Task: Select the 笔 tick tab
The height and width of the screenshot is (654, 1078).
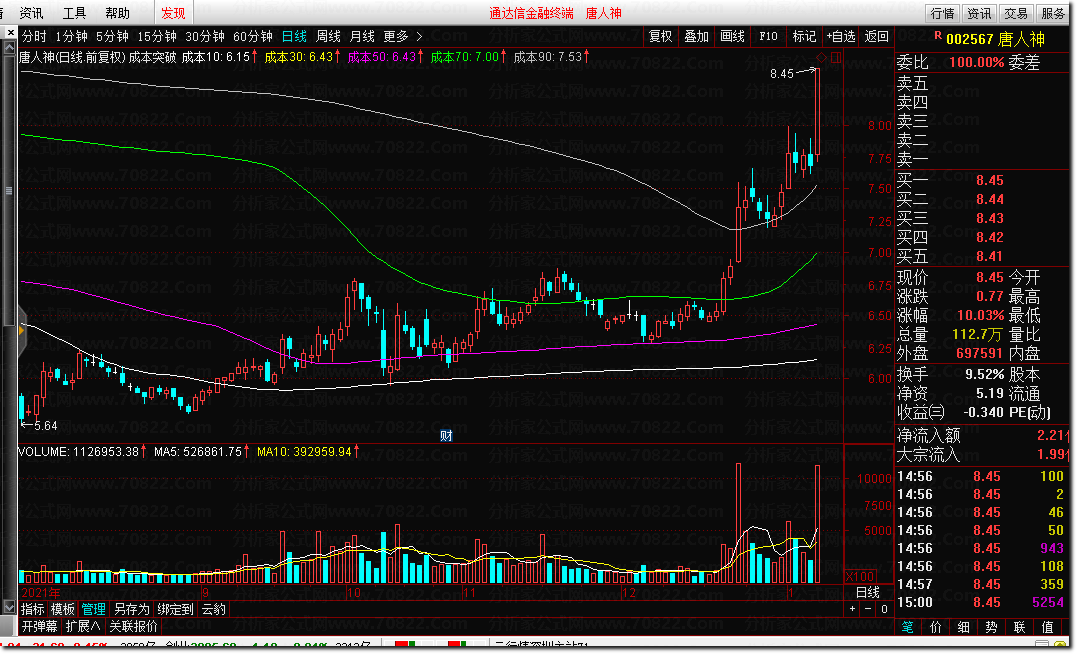Action: [908, 626]
